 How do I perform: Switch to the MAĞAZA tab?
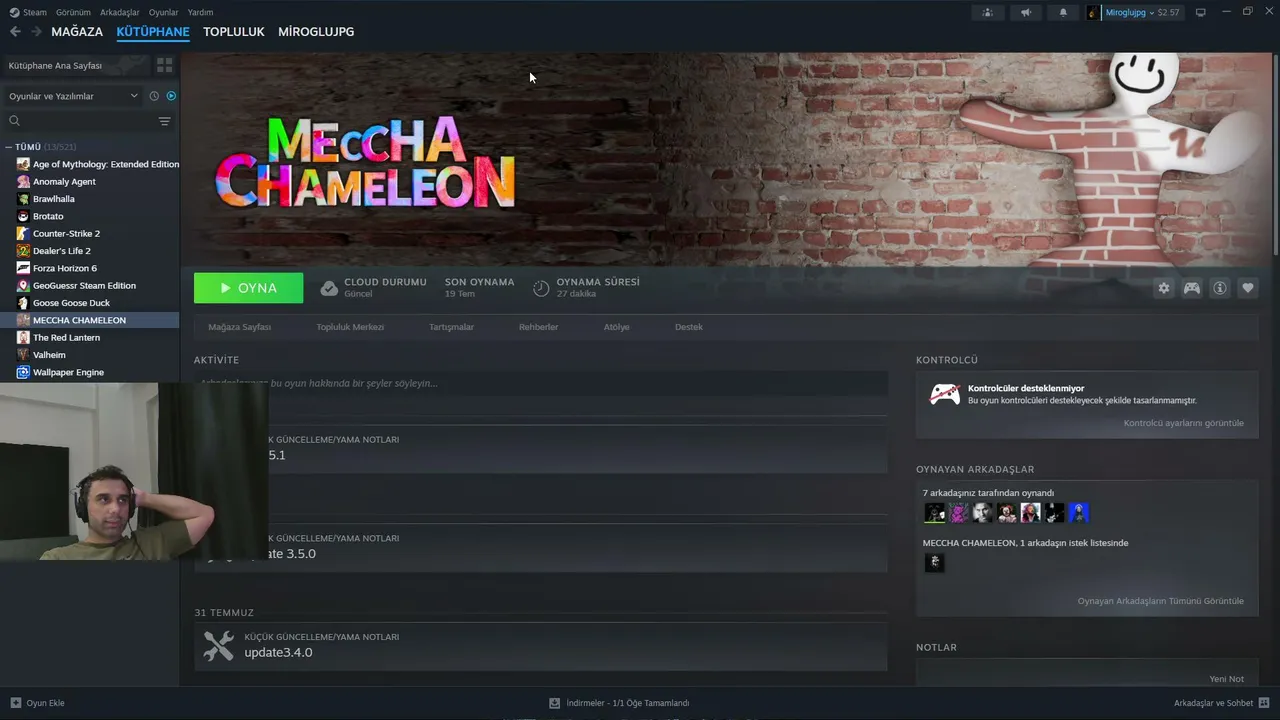point(77,32)
